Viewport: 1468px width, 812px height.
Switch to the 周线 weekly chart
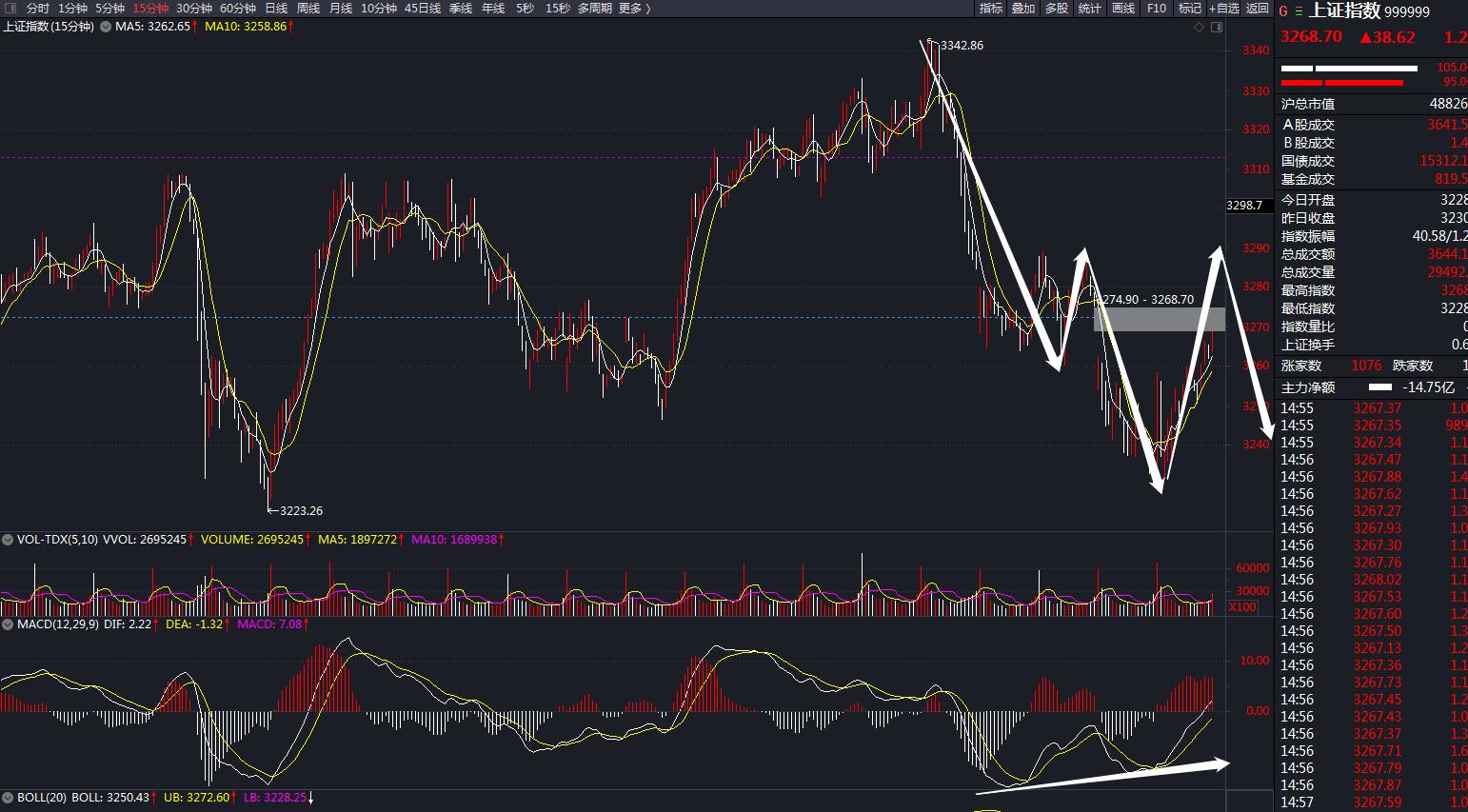tap(308, 8)
